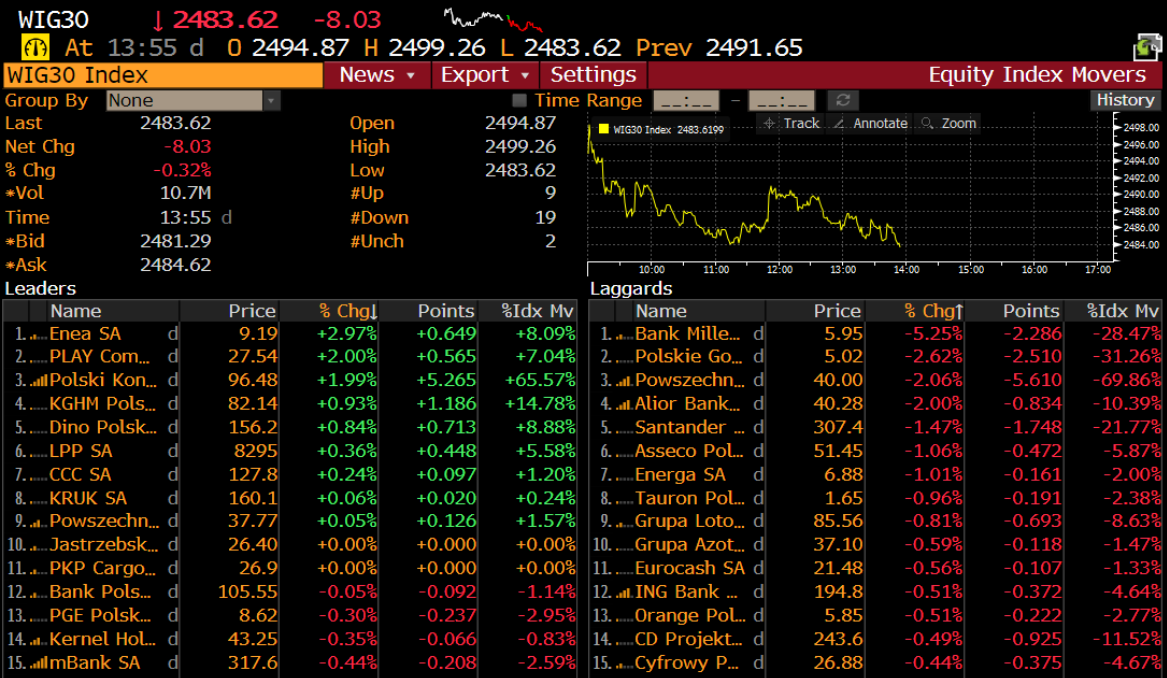
Task: Click the volume bars icon for ING Bank
Action: point(624,593)
